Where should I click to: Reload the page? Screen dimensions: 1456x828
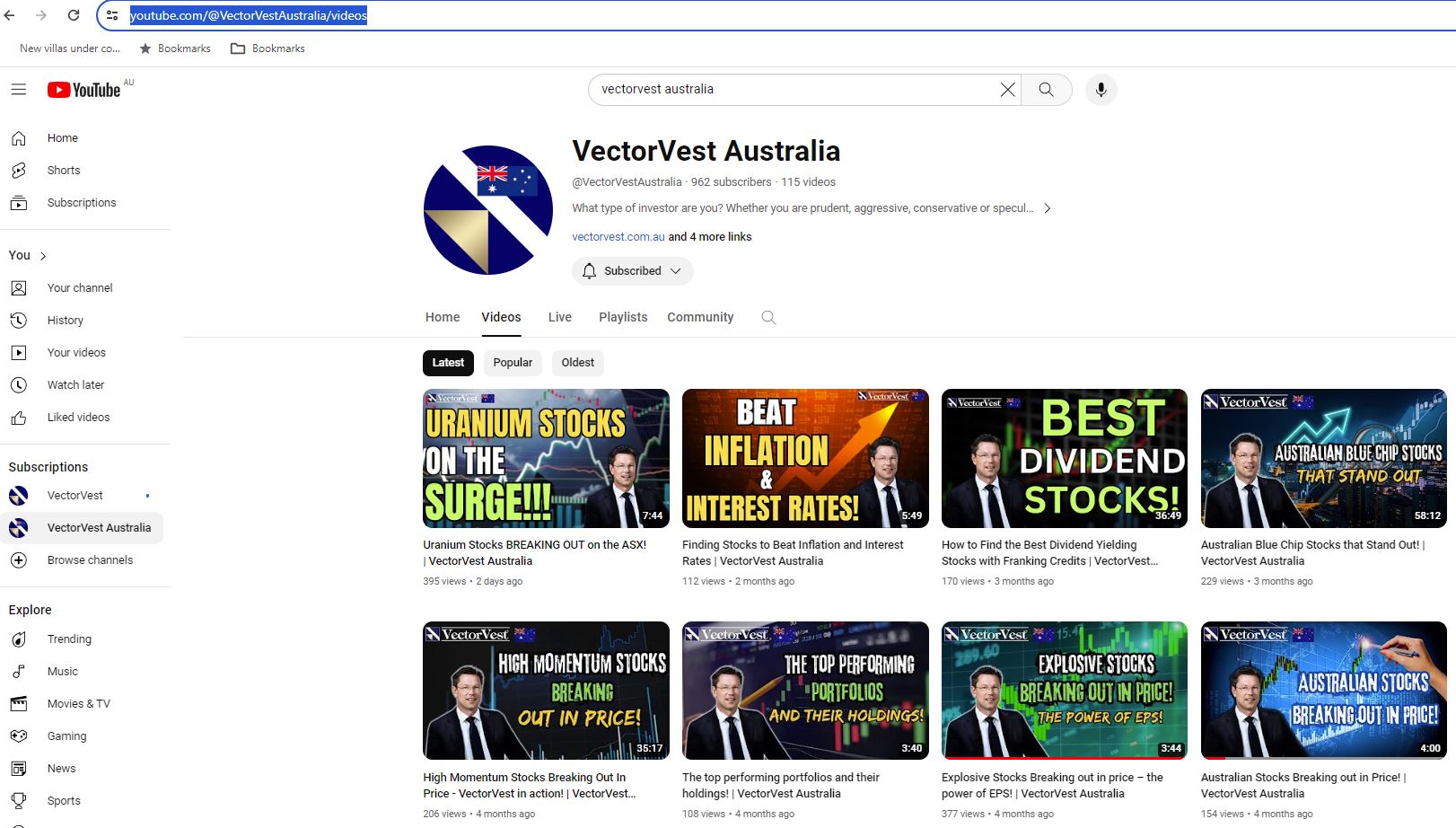pyautogui.click(x=74, y=15)
